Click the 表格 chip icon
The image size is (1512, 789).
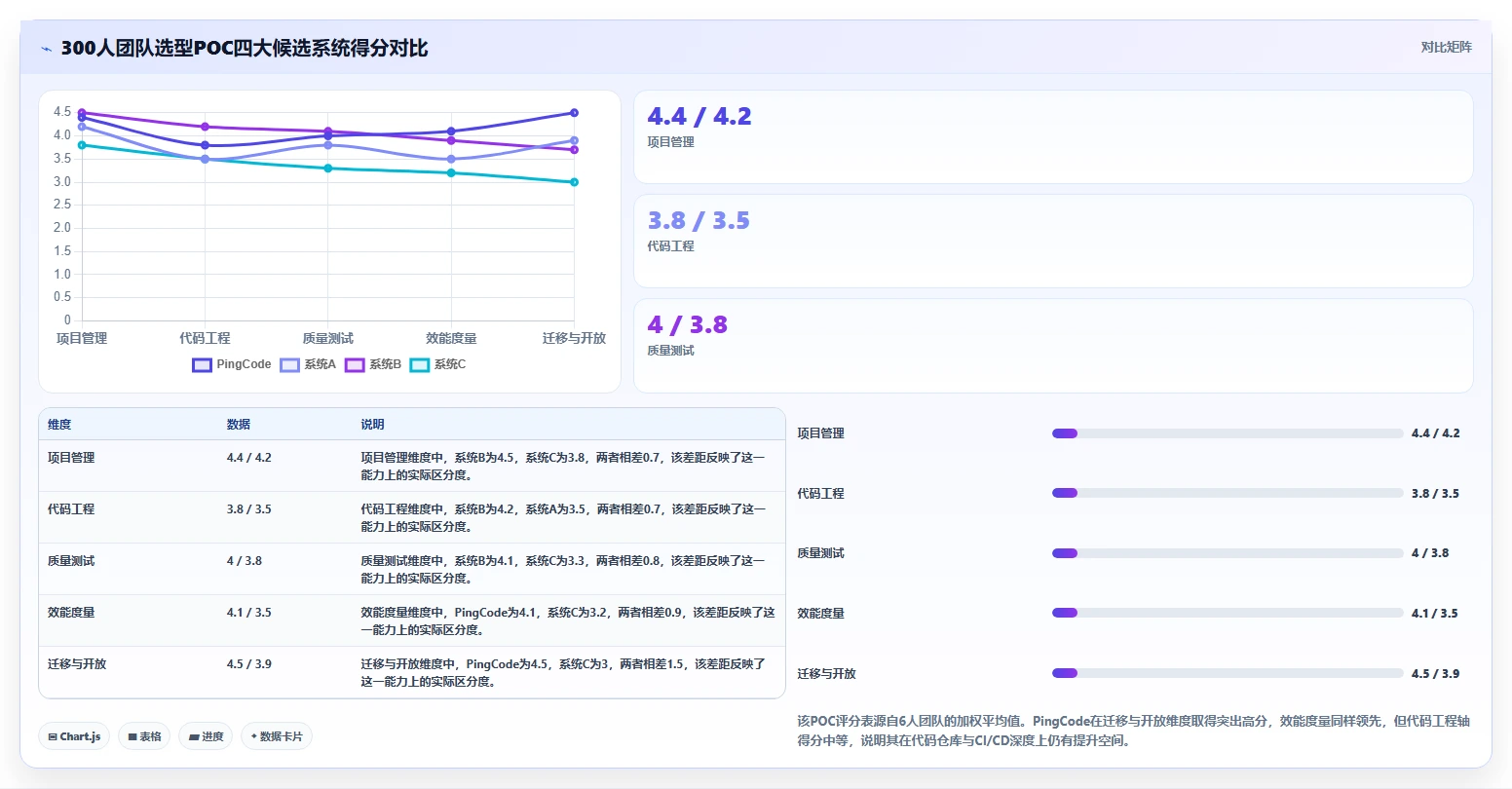pyautogui.click(x=132, y=736)
